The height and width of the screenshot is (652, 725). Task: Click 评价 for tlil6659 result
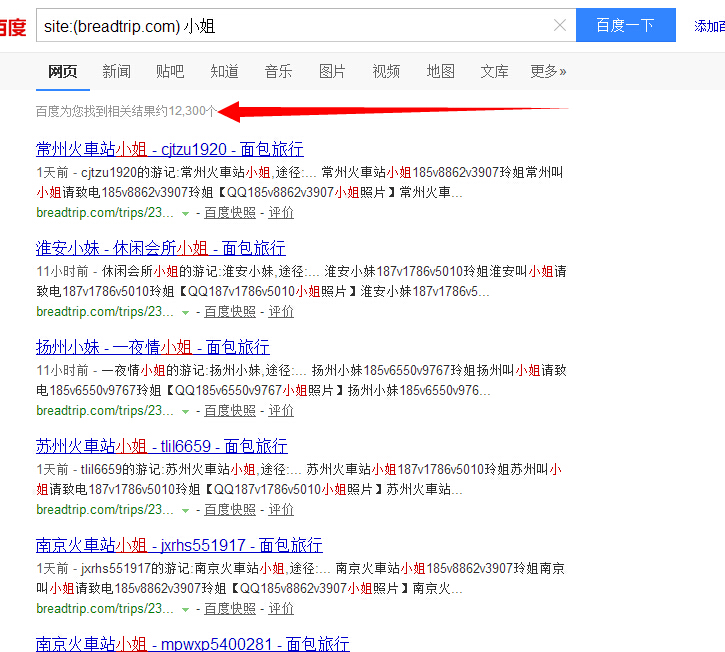[281, 510]
